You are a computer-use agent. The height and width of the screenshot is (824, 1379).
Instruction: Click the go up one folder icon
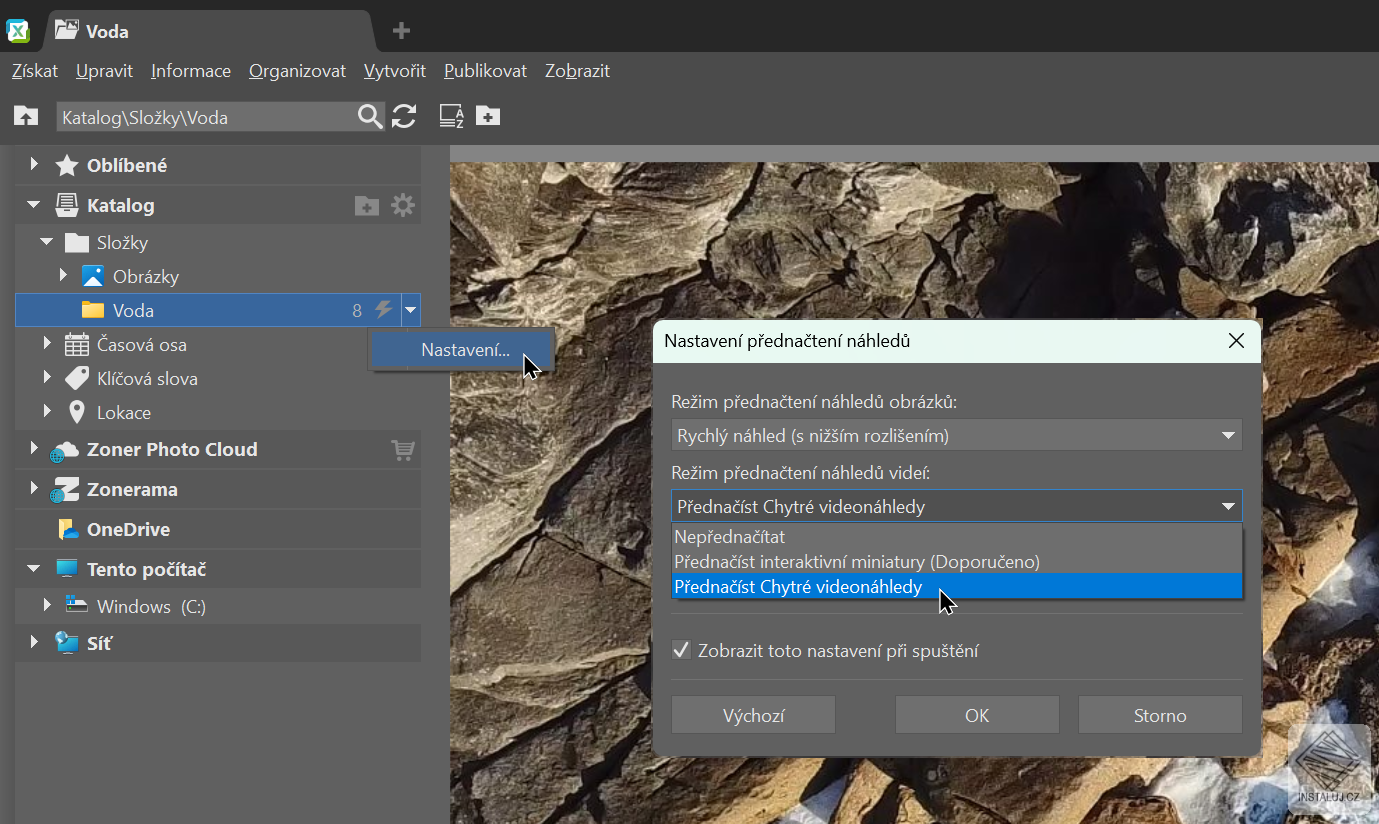[x=26, y=116]
